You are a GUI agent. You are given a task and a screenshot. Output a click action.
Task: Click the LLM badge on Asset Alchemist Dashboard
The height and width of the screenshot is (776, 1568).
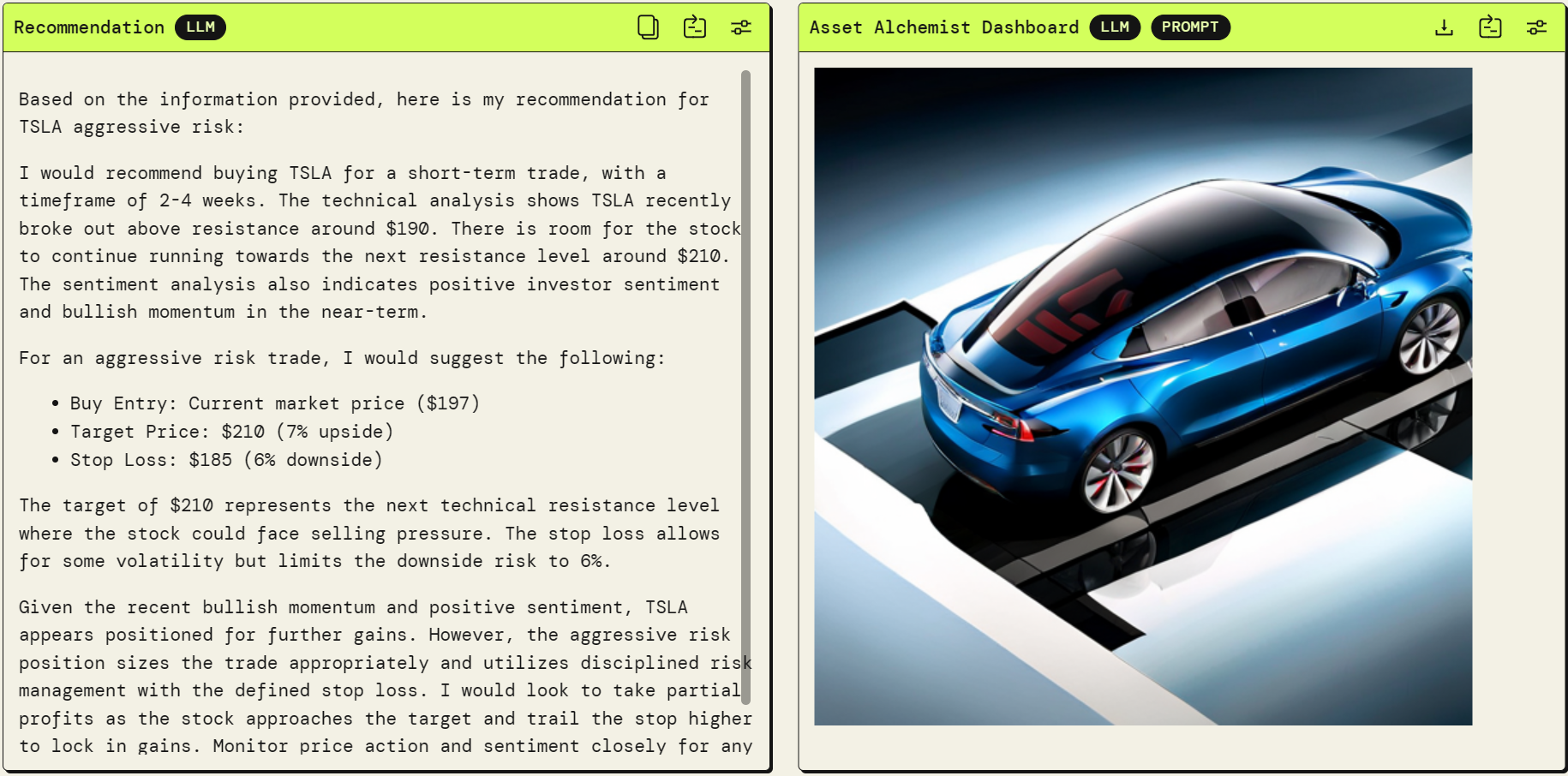coord(1115,27)
